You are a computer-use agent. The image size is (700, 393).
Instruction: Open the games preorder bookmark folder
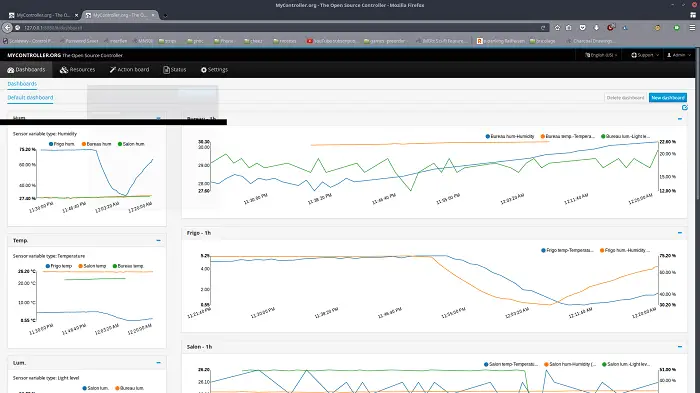[384, 41]
